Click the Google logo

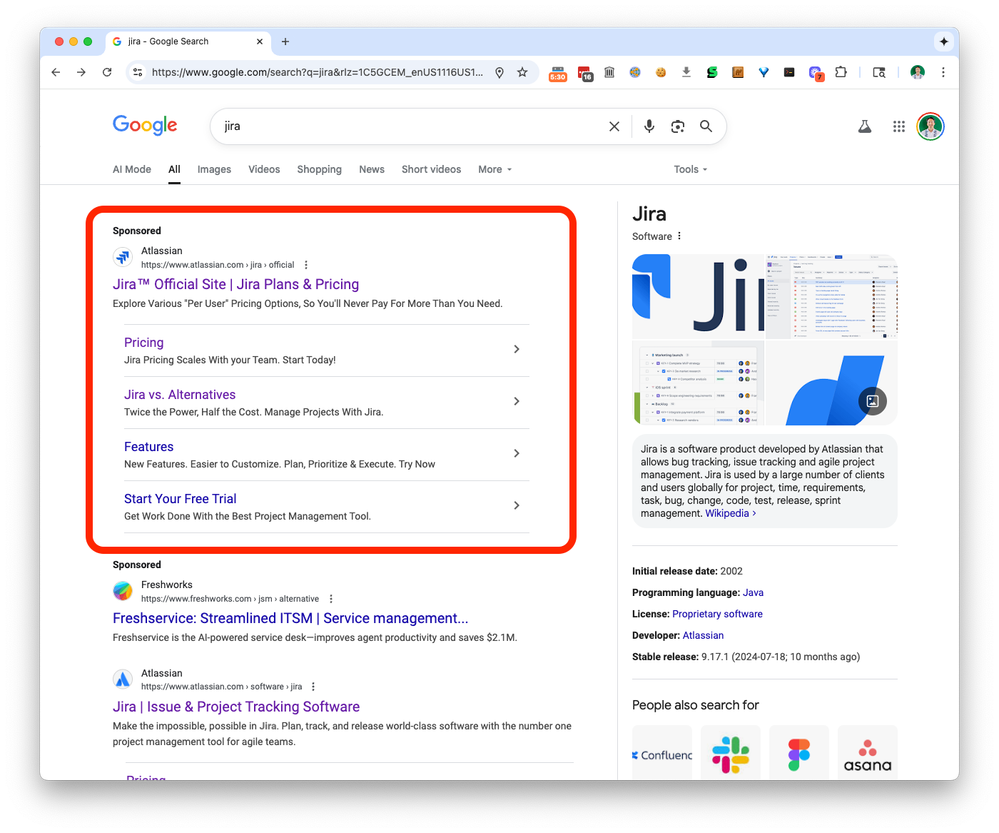point(145,126)
